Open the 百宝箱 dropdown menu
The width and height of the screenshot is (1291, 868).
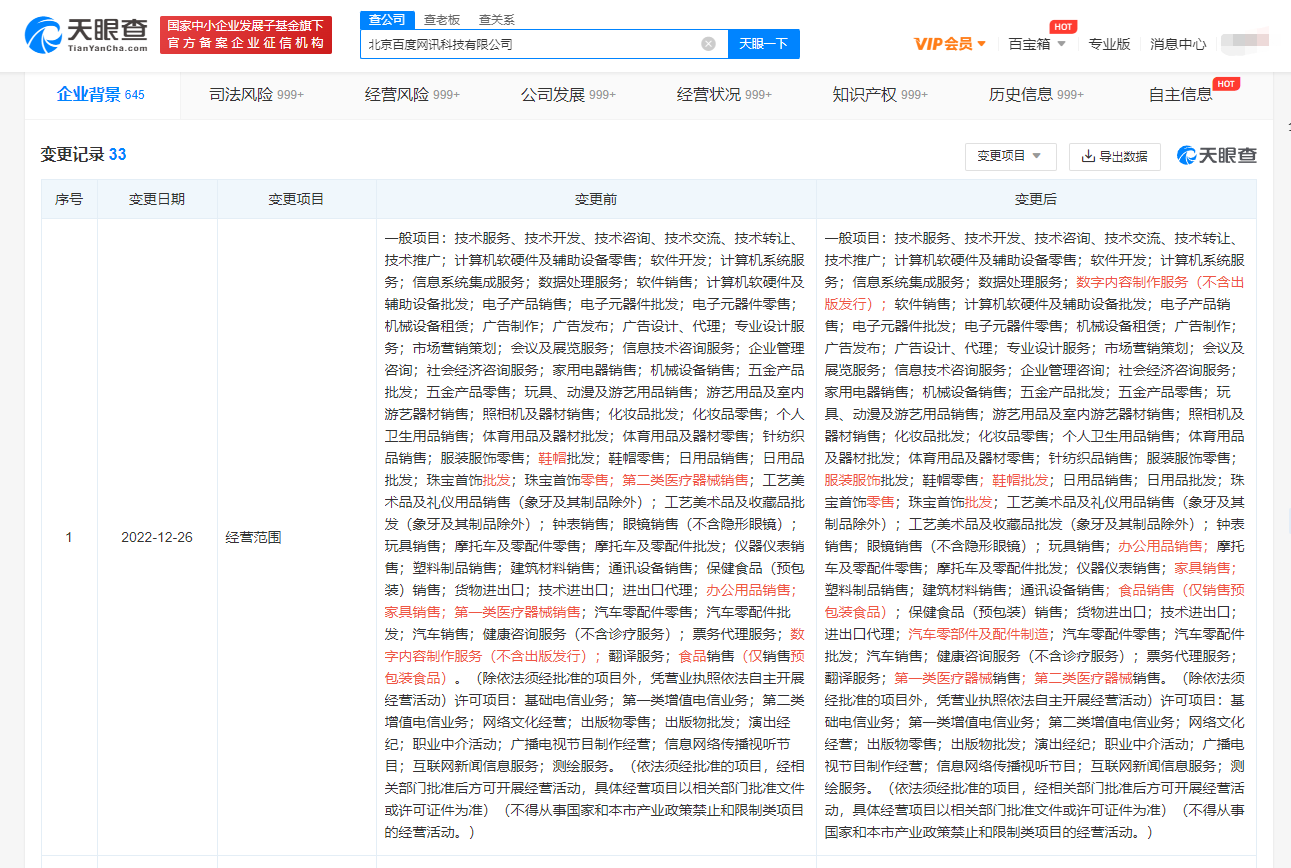pos(1037,44)
